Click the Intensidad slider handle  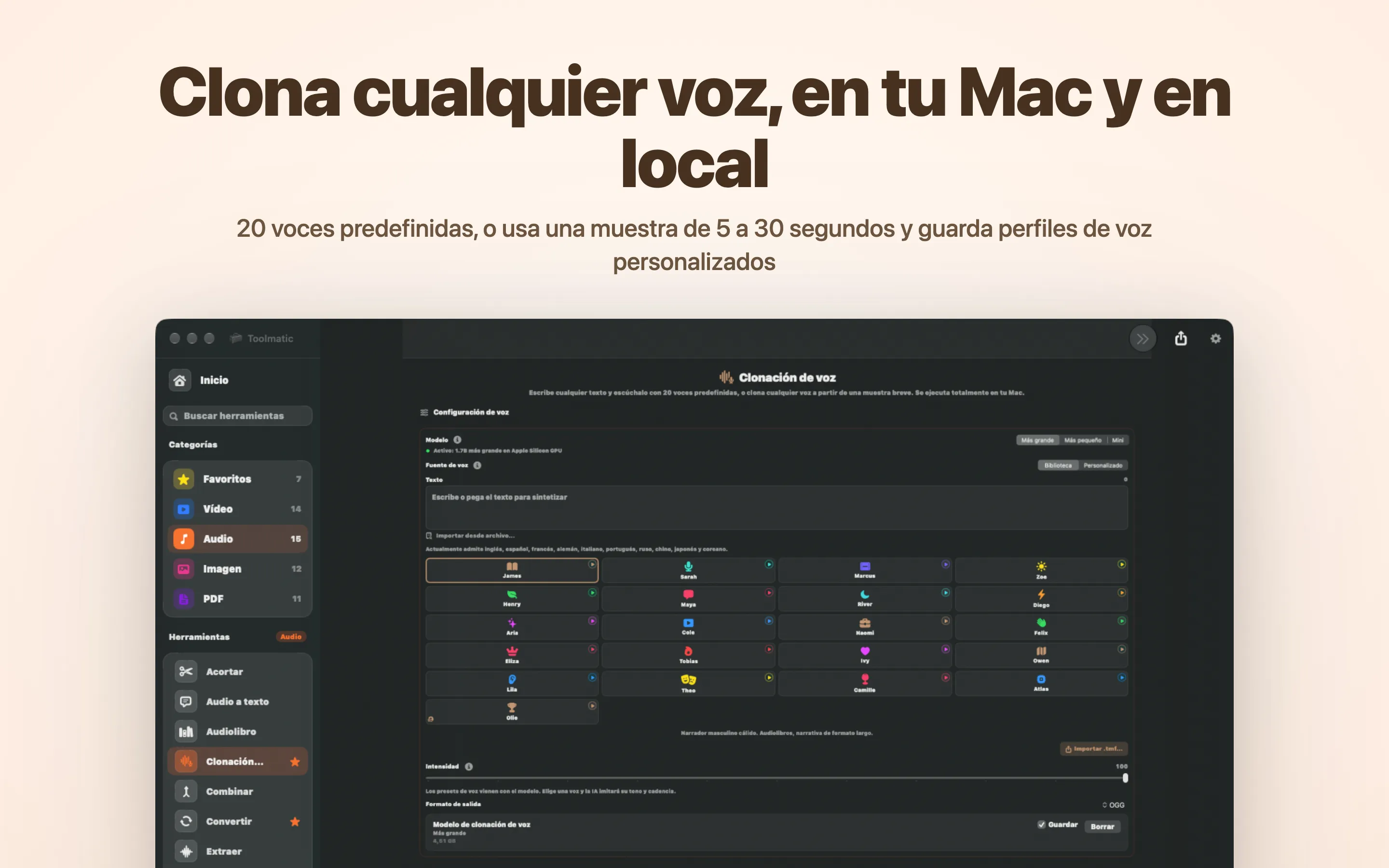point(1125,778)
